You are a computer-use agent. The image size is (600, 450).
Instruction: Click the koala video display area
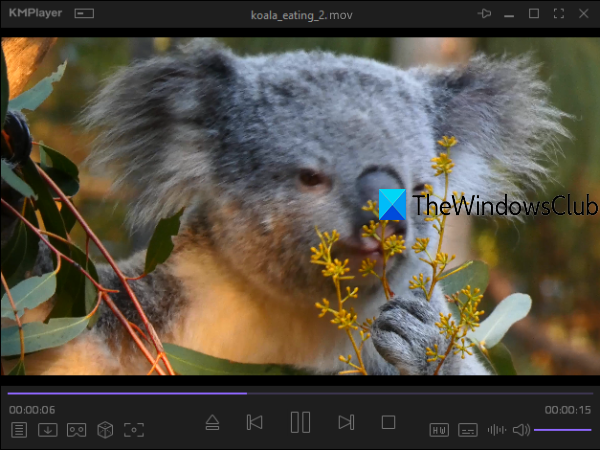coord(300,206)
